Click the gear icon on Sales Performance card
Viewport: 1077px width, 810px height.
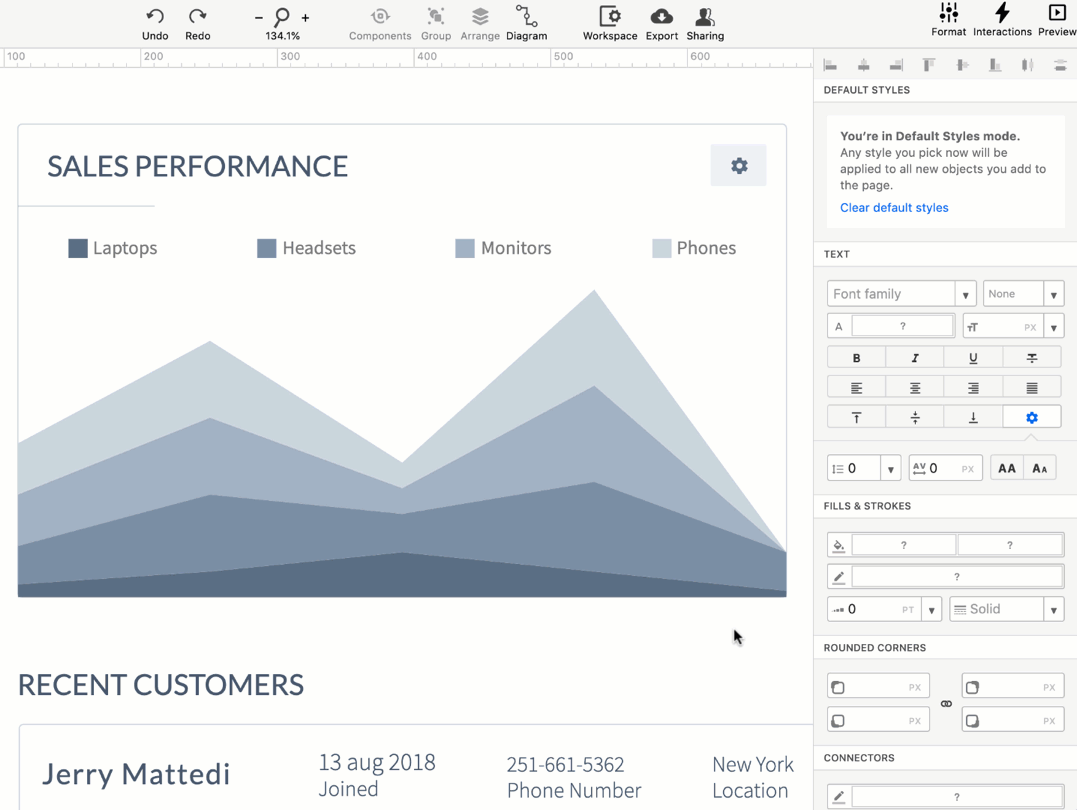point(739,166)
